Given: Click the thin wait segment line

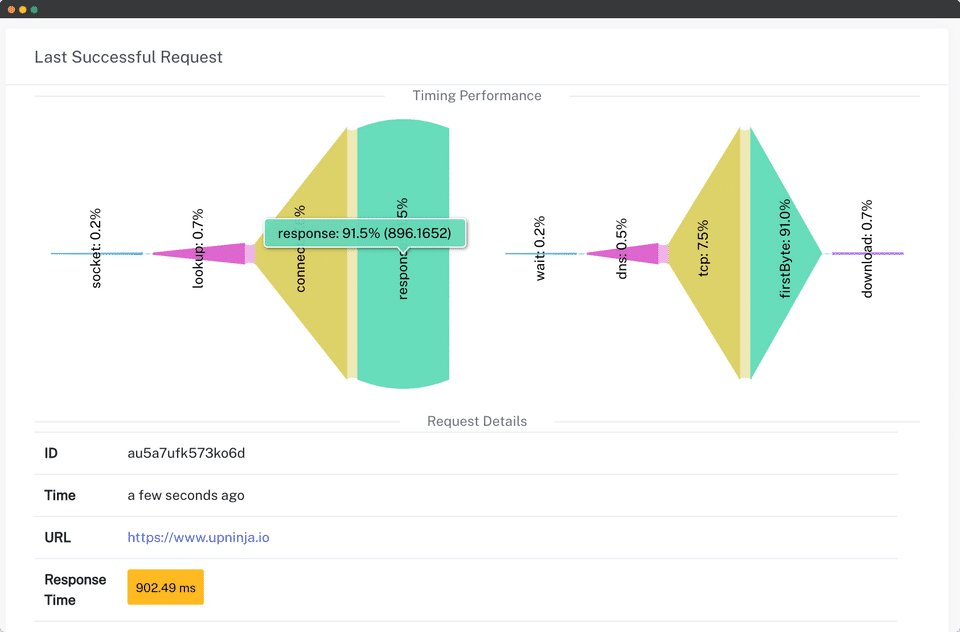Looking at the screenshot, I should pyautogui.click(x=541, y=254).
